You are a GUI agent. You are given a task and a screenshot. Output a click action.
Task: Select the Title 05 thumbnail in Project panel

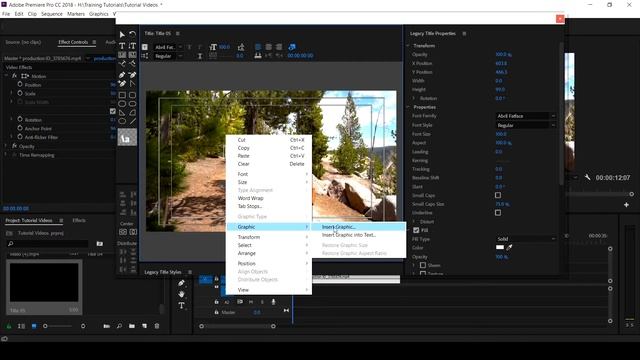[44, 287]
